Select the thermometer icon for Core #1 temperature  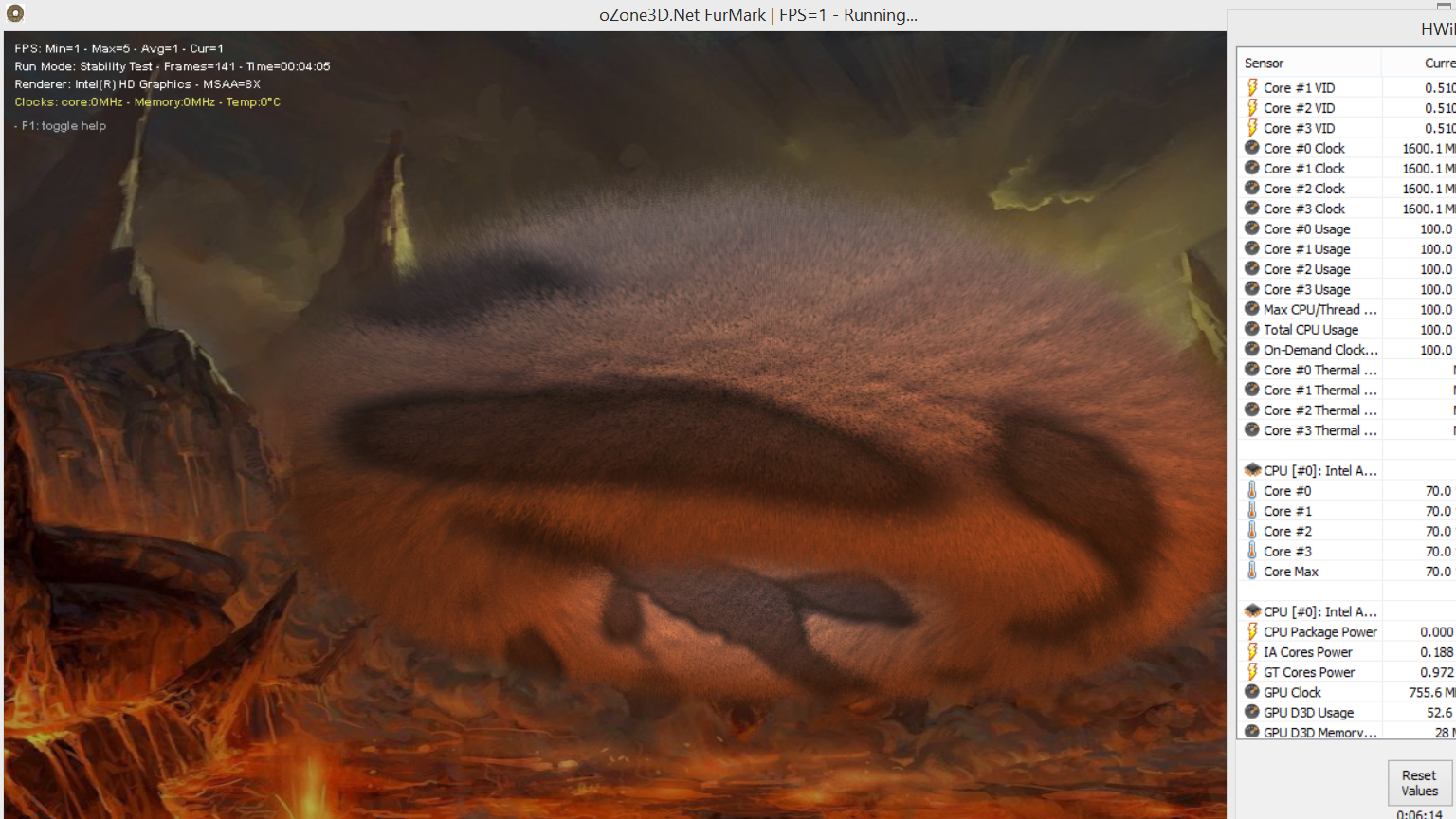tap(1252, 510)
